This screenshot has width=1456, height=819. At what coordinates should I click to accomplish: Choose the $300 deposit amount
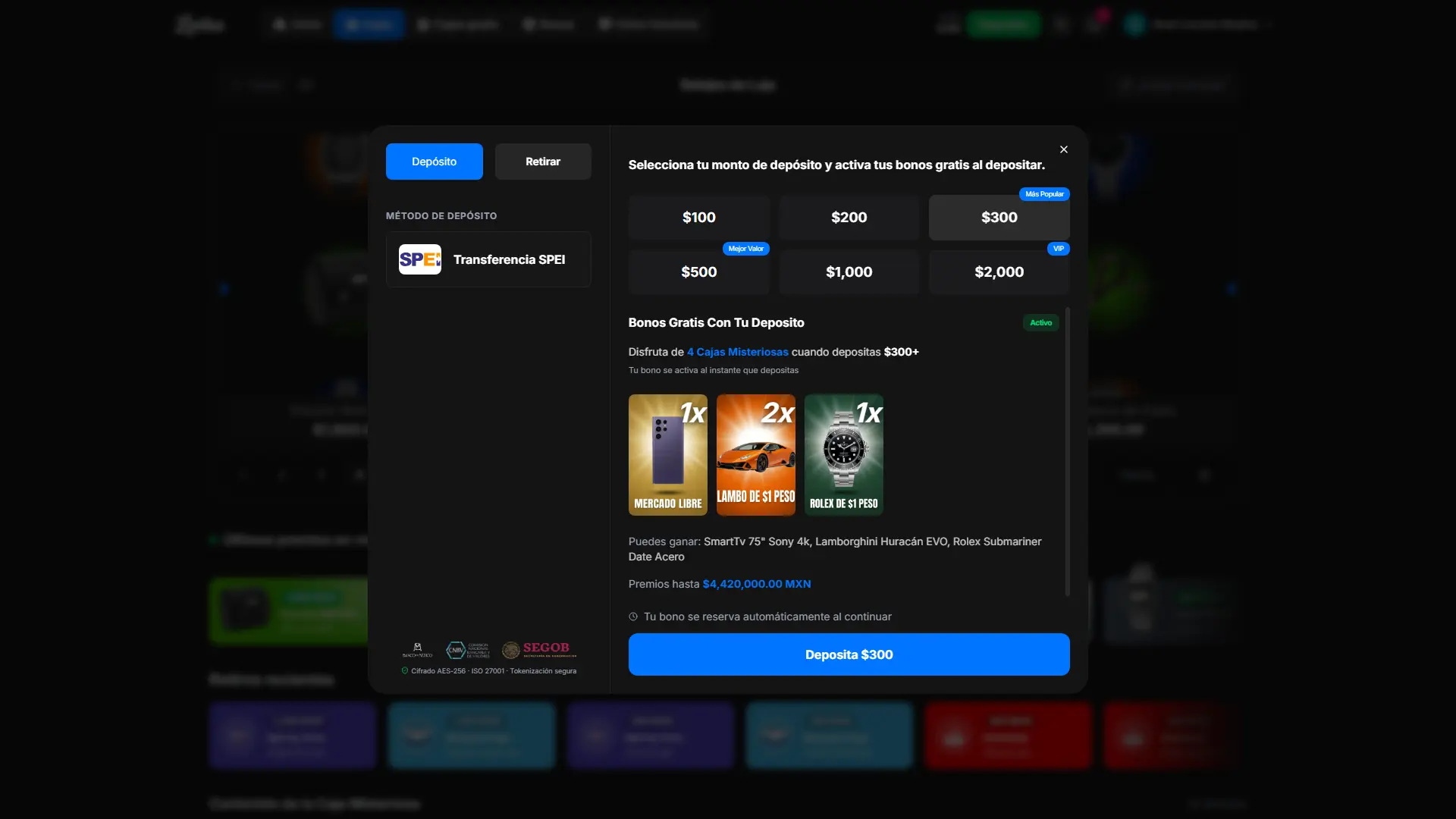(999, 218)
